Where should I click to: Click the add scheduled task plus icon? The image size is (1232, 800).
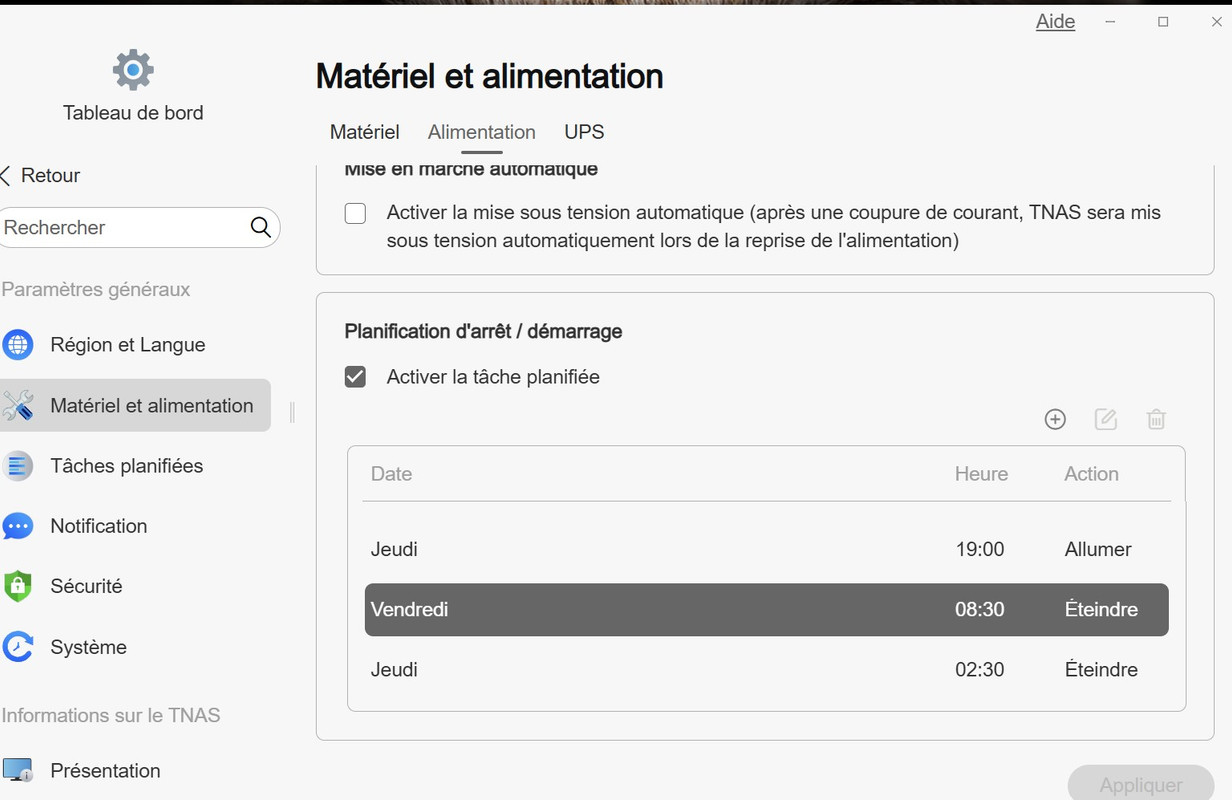pyautogui.click(x=1055, y=419)
